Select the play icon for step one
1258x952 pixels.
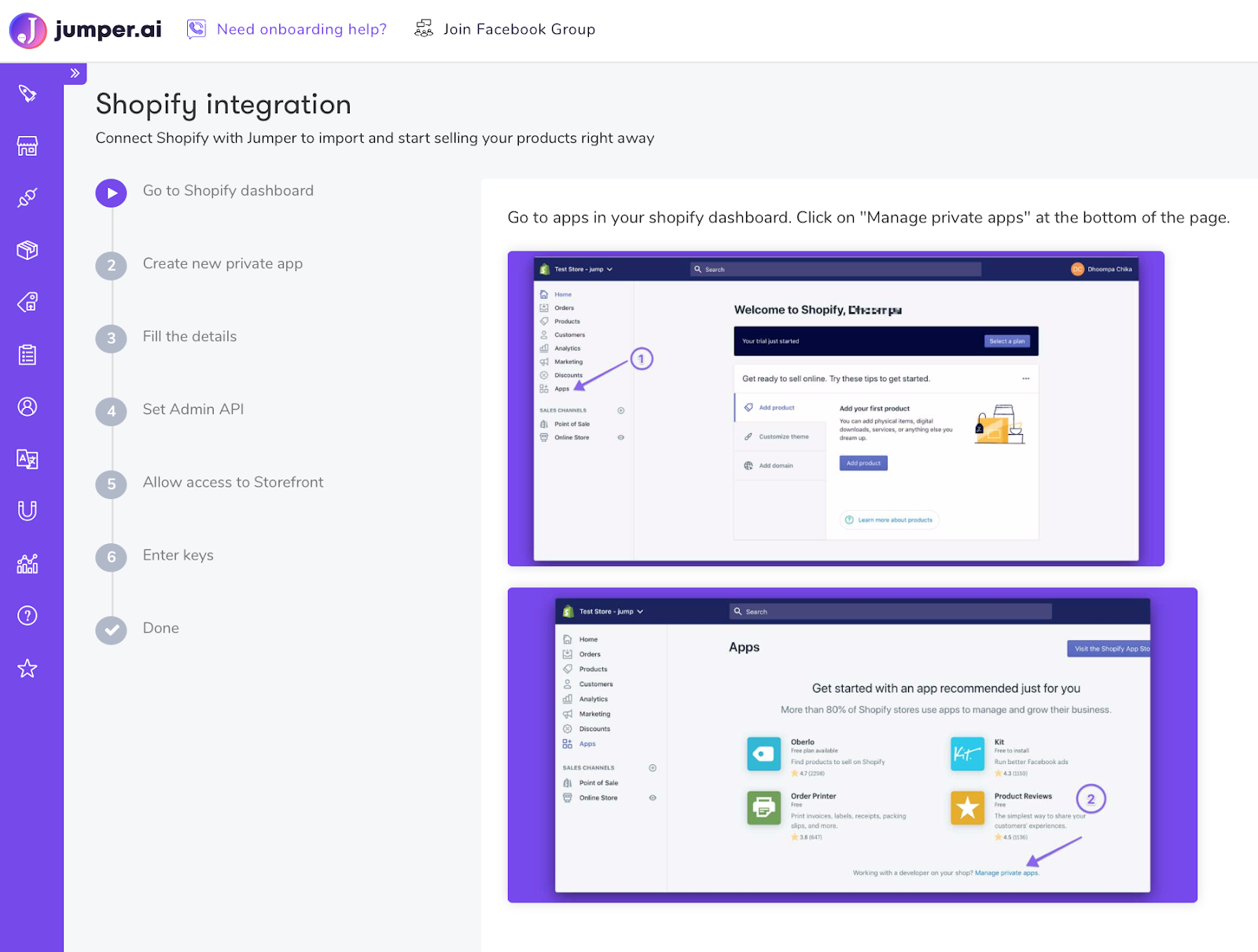coord(112,193)
